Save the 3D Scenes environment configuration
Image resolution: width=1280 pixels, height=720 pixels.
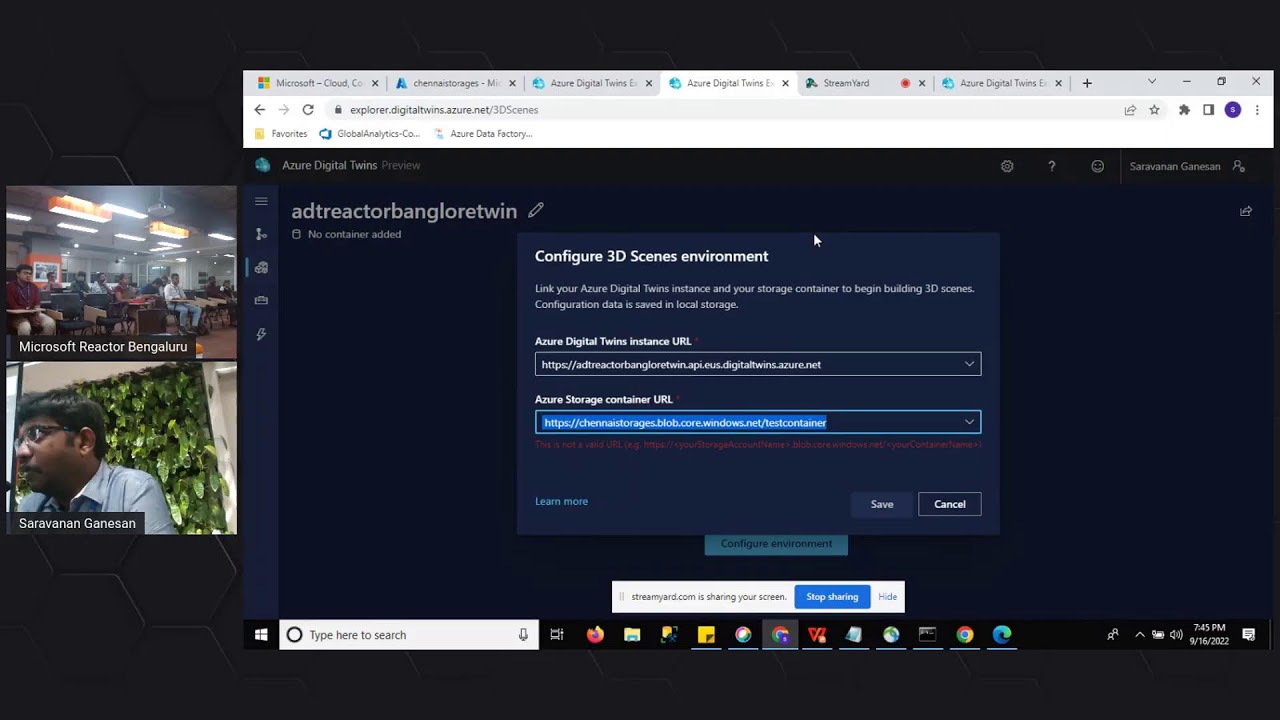pyautogui.click(x=882, y=504)
